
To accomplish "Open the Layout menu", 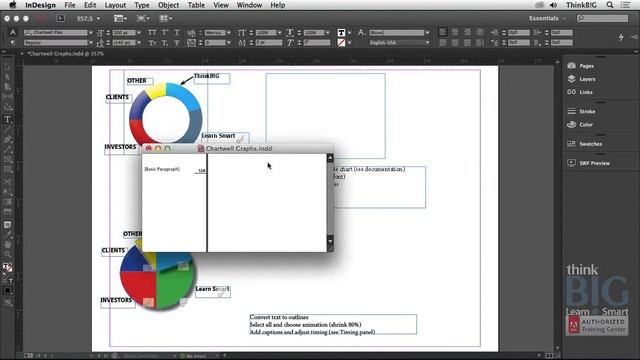I will (115, 5).
